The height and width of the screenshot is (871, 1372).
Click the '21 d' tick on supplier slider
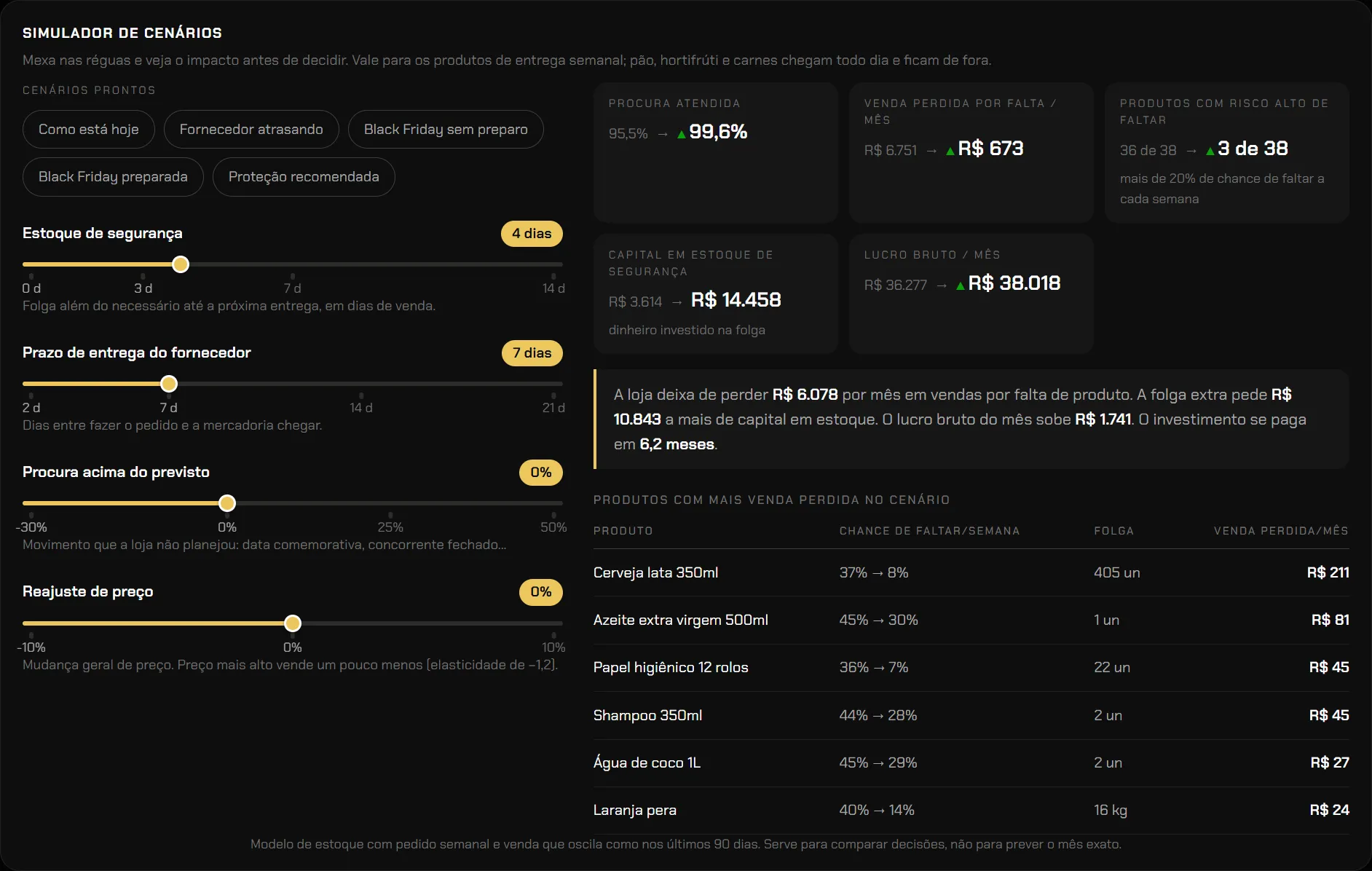pyautogui.click(x=553, y=407)
